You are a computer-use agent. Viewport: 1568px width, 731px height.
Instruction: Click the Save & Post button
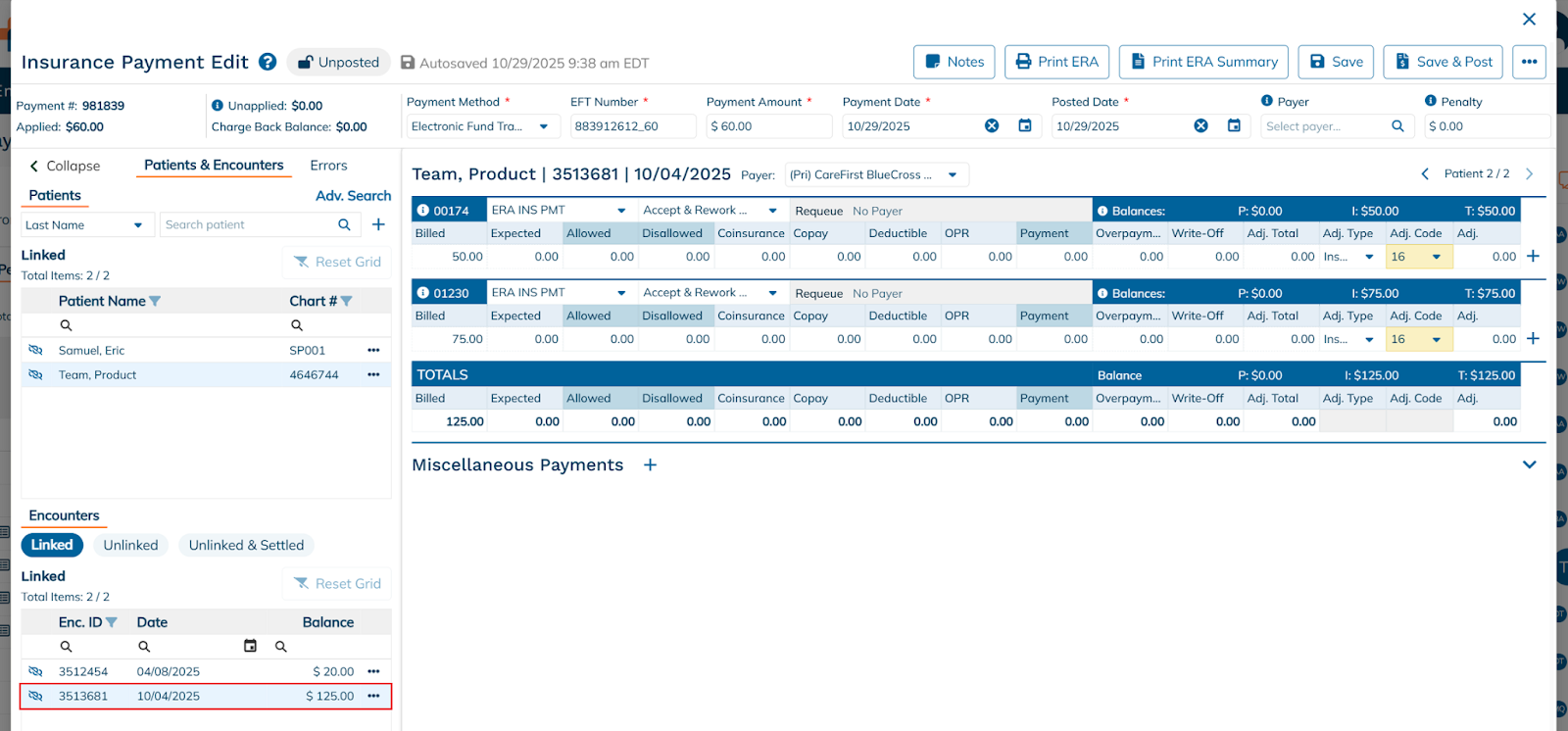[1444, 62]
